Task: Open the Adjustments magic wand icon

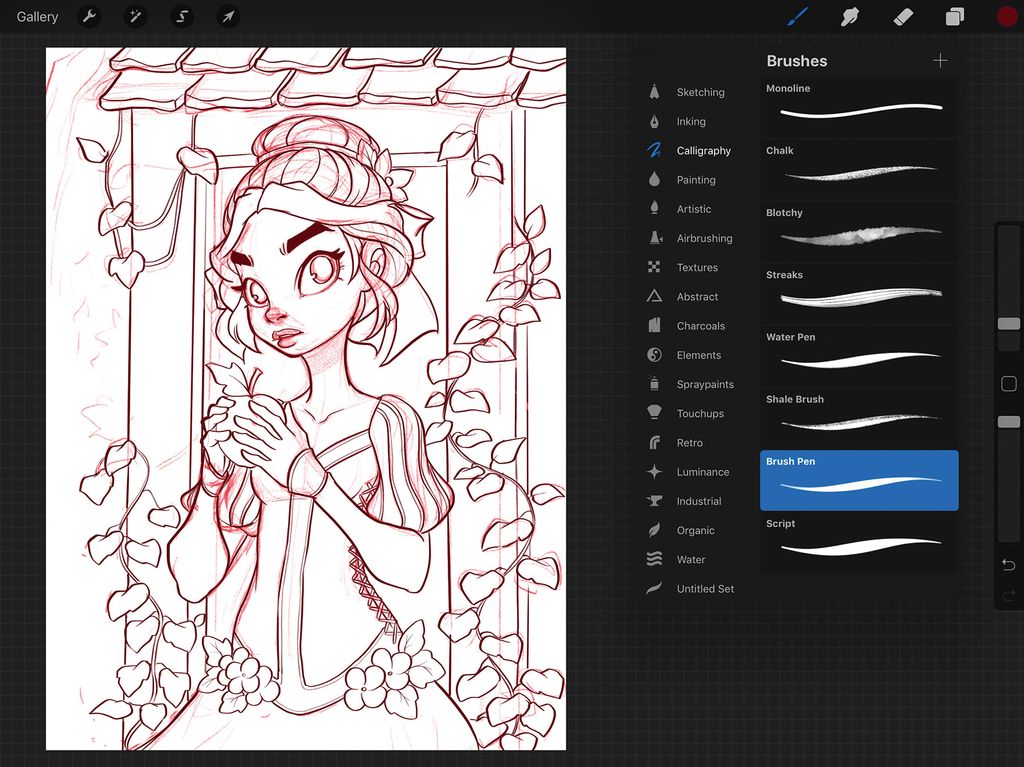Action: pyautogui.click(x=135, y=16)
